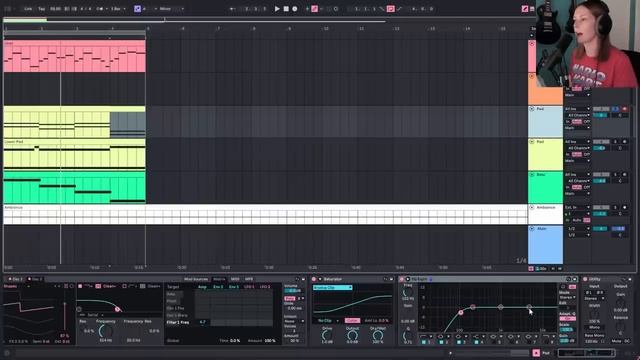Open the Unison None dropdown
Image resolution: width=640 pixels, height=360 pixels.
pyautogui.click(x=295, y=321)
